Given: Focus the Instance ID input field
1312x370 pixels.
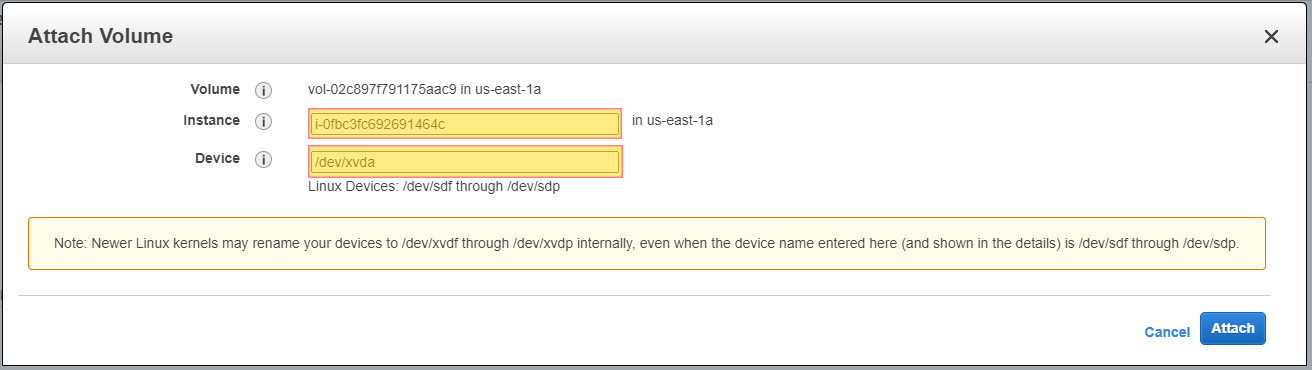Looking at the screenshot, I should 465,124.
